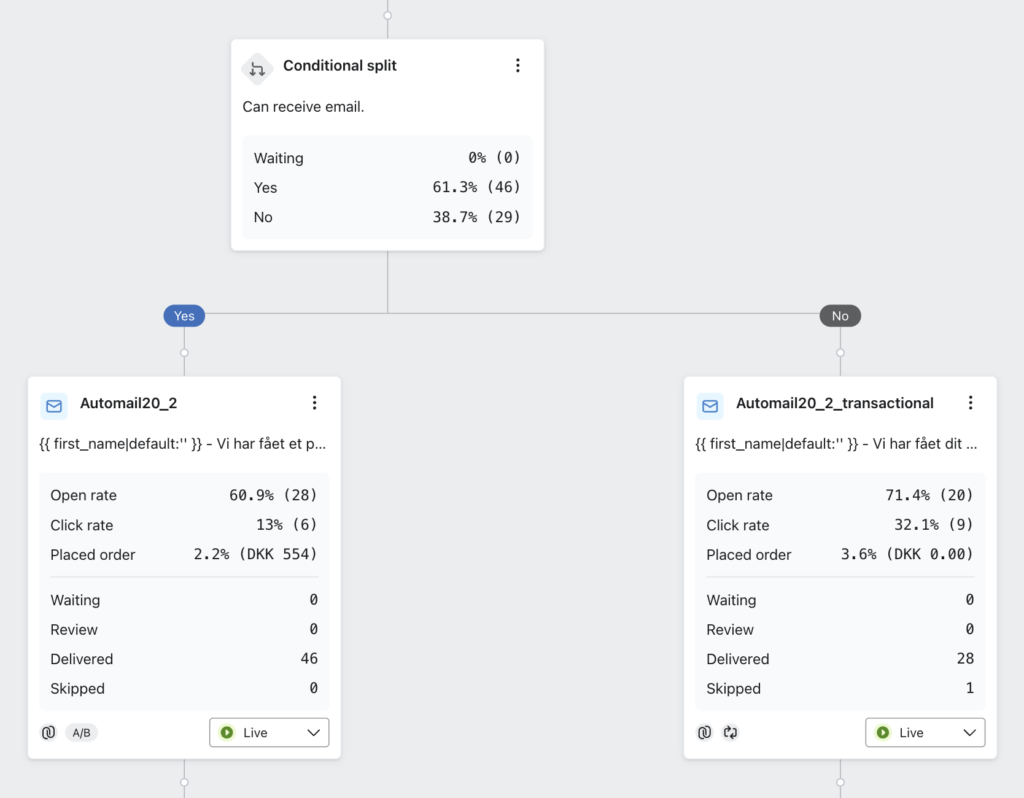Click the Automail20_2_transactional card title
This screenshot has width=1024, height=798.
tap(835, 403)
